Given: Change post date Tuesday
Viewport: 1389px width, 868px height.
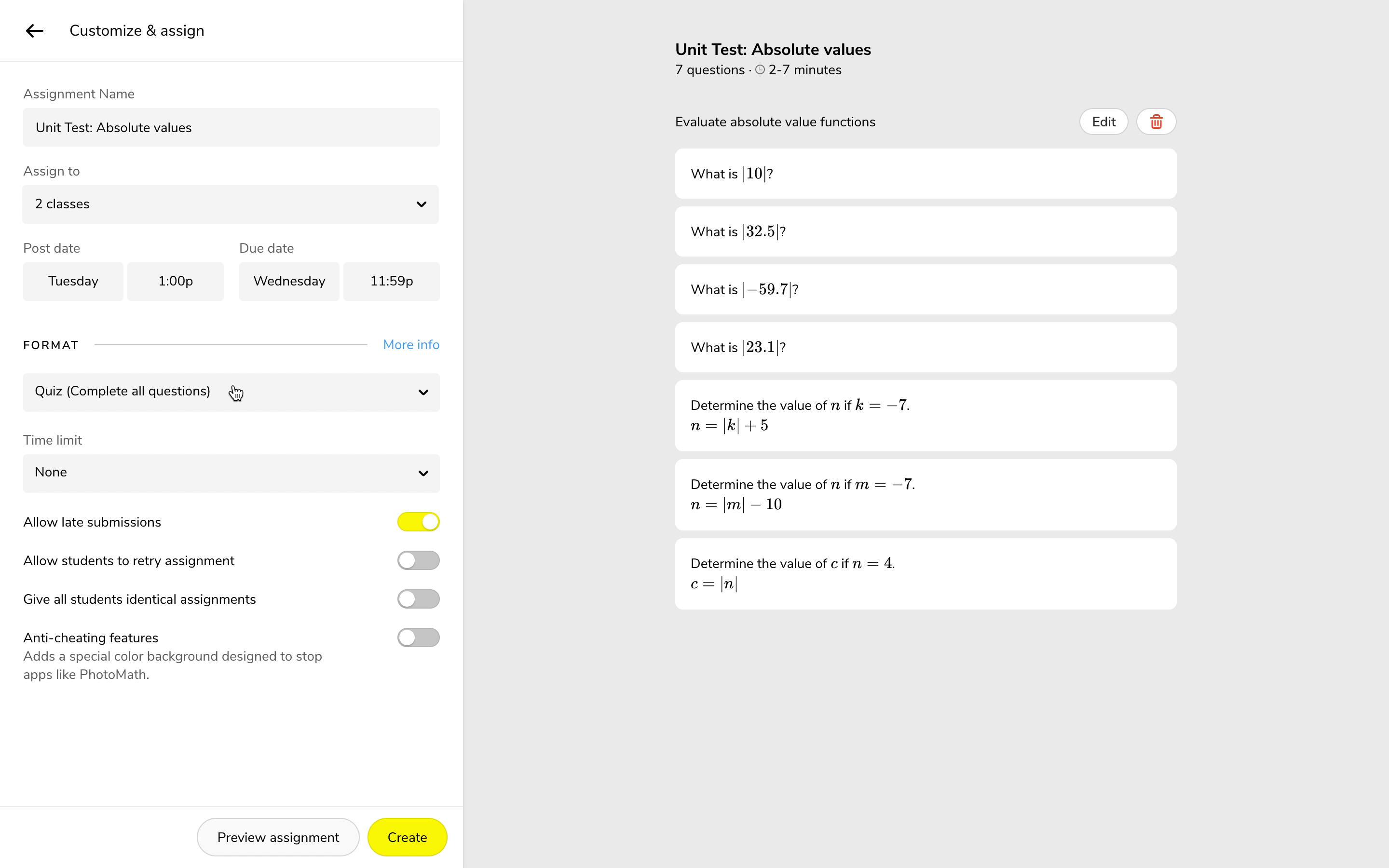Looking at the screenshot, I should 73,281.
